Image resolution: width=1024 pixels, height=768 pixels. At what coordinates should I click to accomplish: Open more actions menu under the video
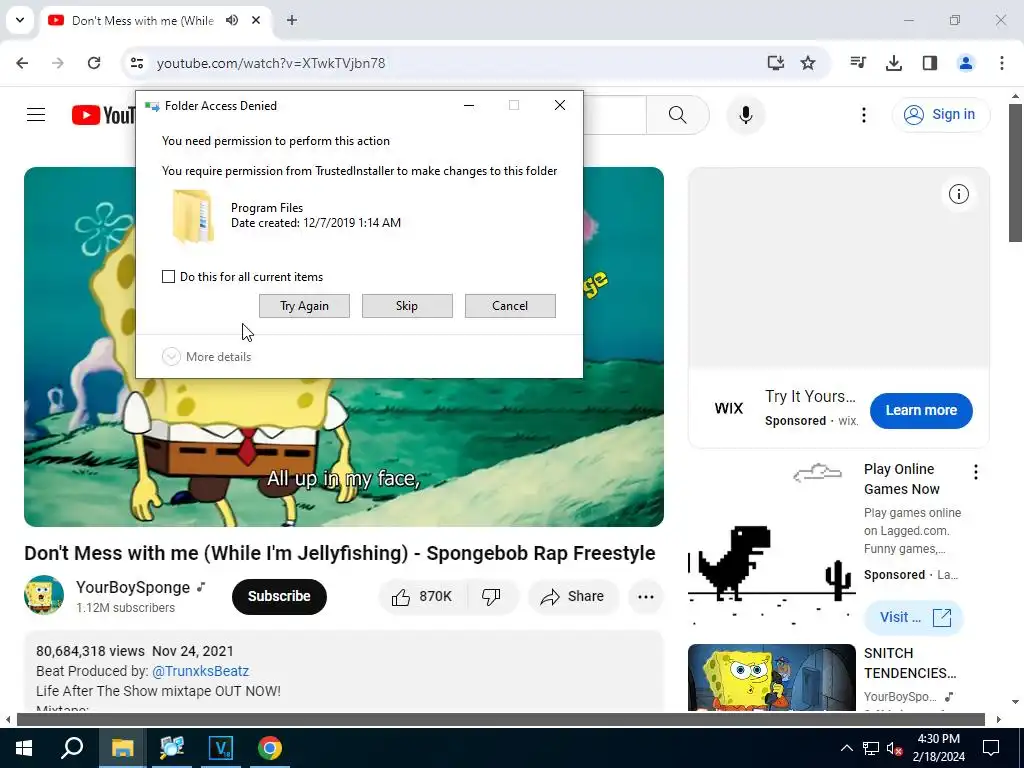[646, 596]
